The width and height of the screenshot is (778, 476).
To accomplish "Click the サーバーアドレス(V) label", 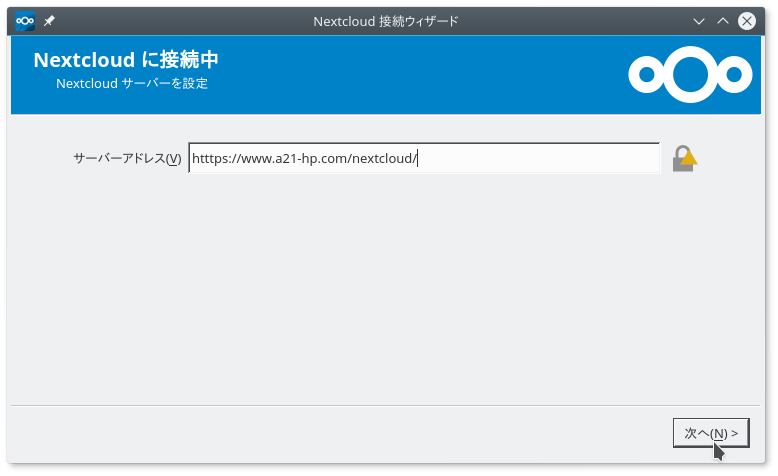I will coord(127,158).
